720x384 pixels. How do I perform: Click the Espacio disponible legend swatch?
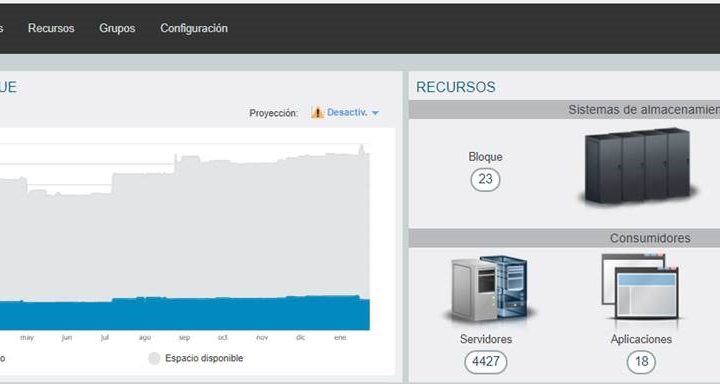(154, 359)
